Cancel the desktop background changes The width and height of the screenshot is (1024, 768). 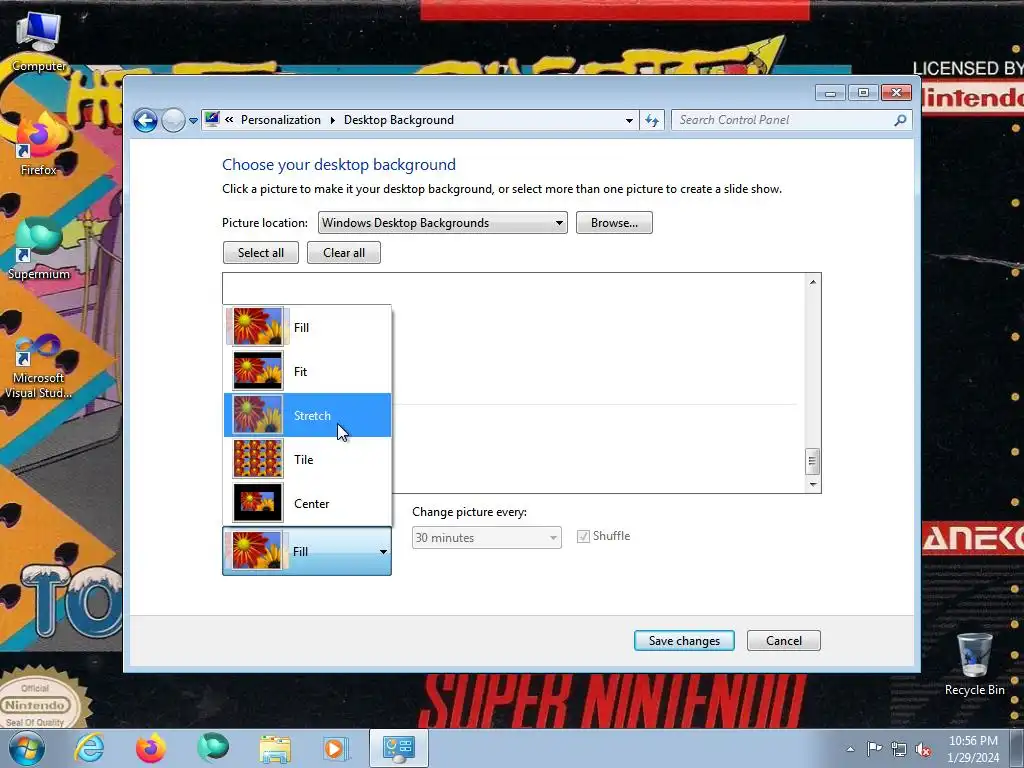point(784,641)
